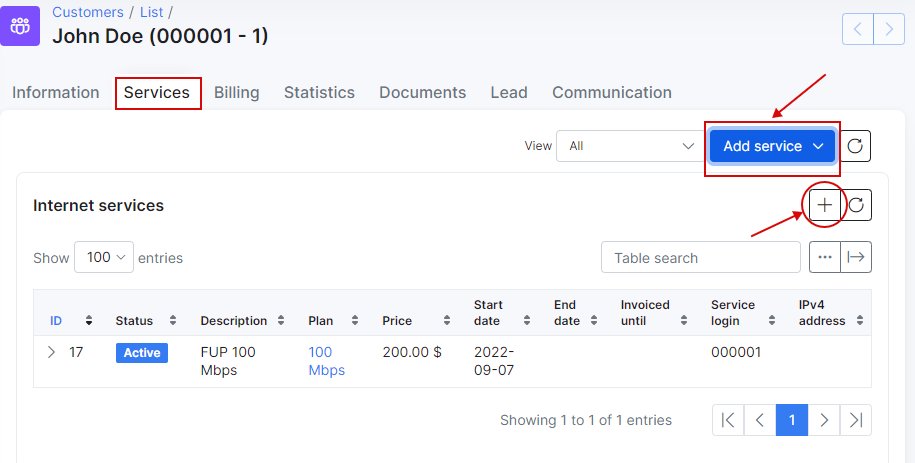
Task: Go to next customer arrow
Action: (x=889, y=29)
